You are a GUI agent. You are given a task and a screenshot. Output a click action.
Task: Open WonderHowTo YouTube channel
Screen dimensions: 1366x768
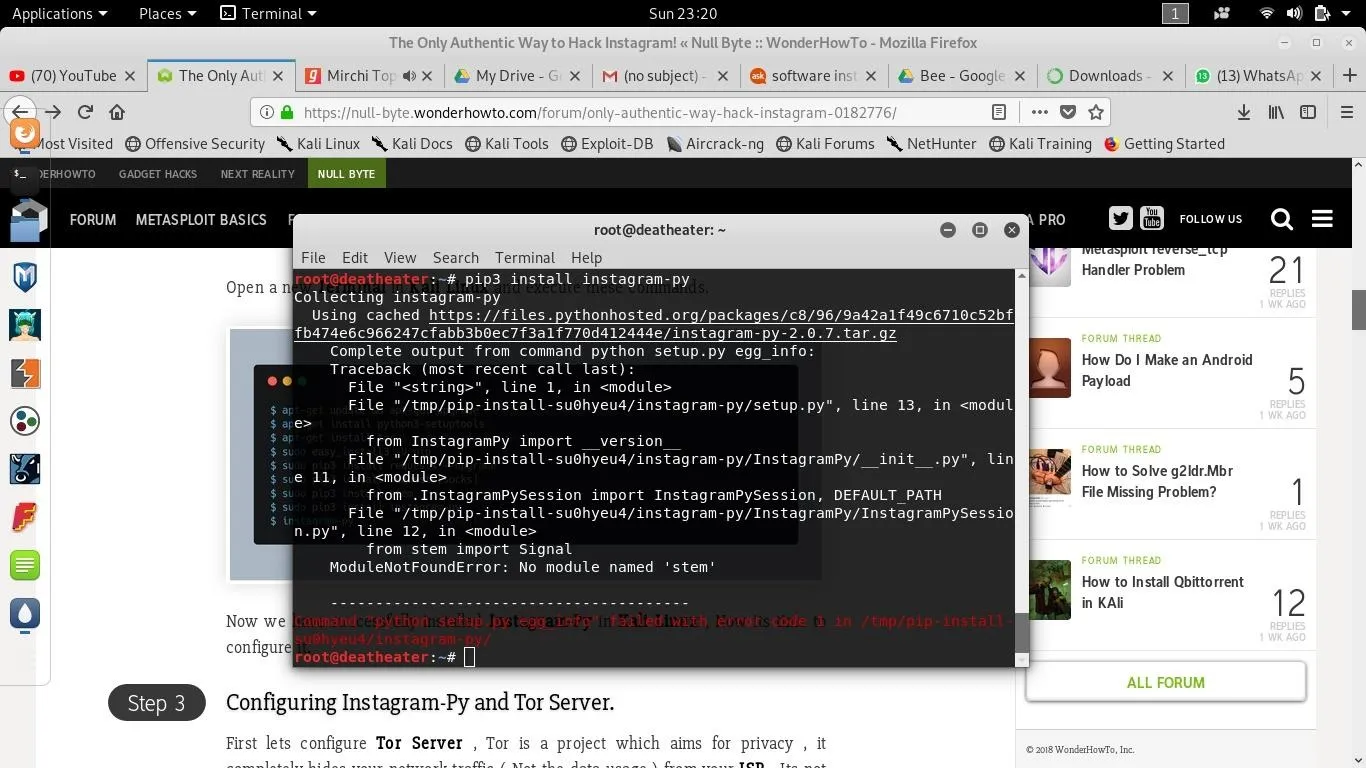1152,217
